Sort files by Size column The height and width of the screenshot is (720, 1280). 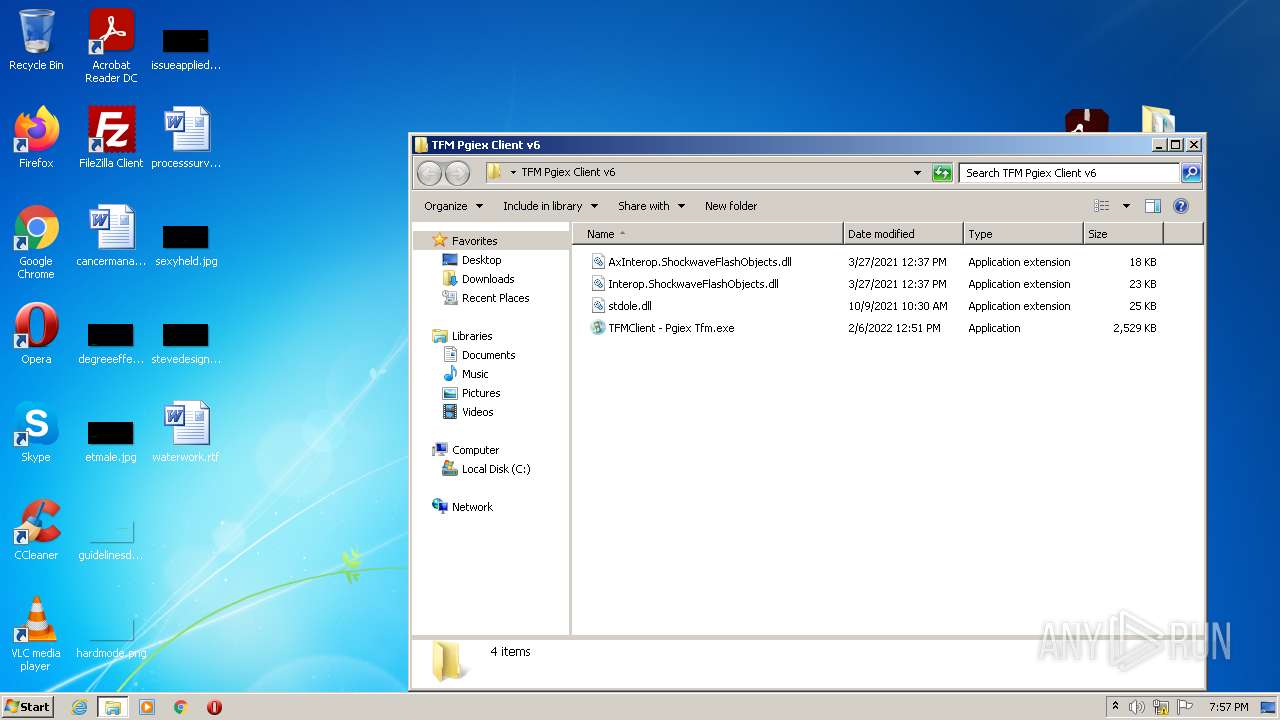click(1123, 234)
